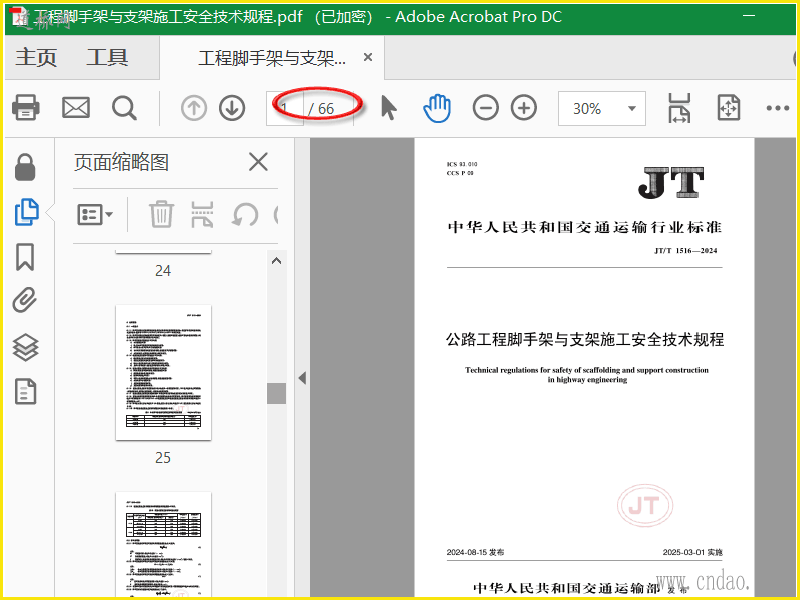Image resolution: width=800 pixels, height=600 pixels.
Task: Click the JT/T 1516—2024 standard number
Action: (x=686, y=251)
